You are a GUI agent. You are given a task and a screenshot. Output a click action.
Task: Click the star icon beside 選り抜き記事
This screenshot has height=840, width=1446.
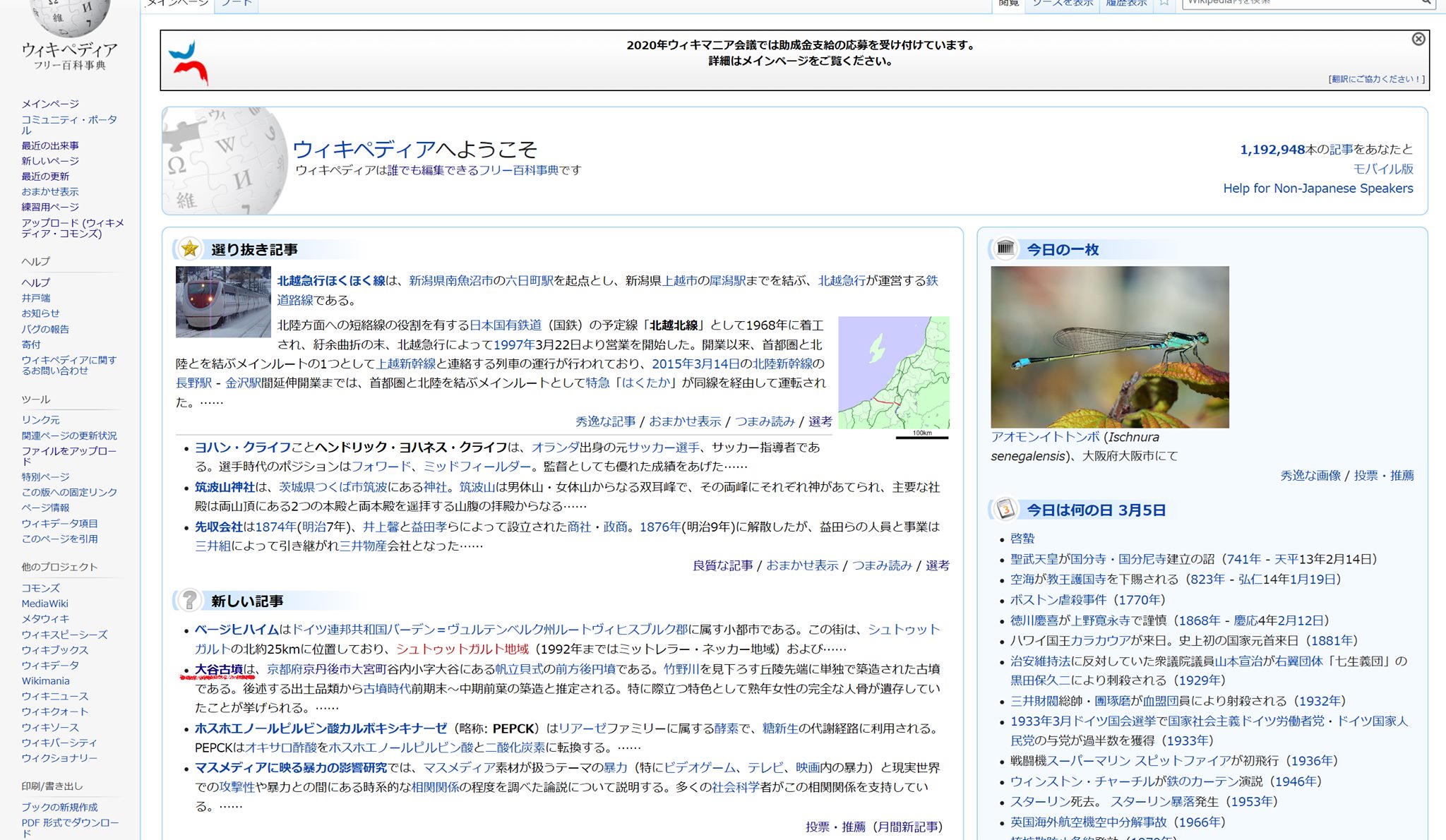[x=189, y=248]
